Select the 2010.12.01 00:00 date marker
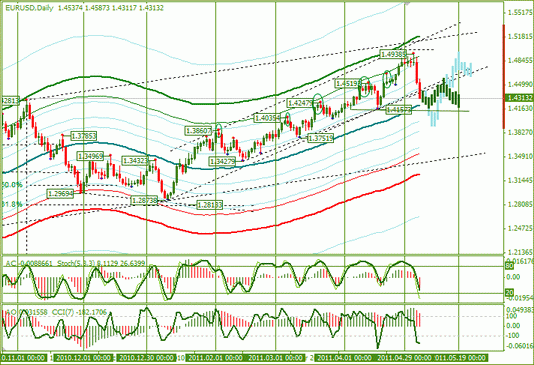534x365 pixels. (x=84, y=358)
